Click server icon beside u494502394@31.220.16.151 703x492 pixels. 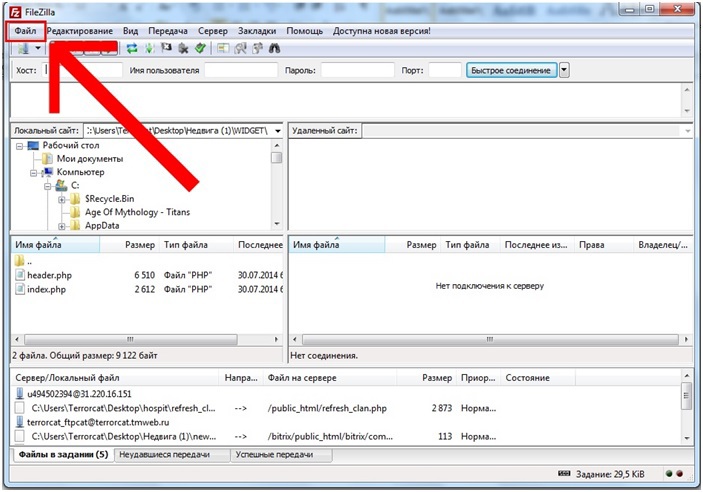[x=20, y=394]
